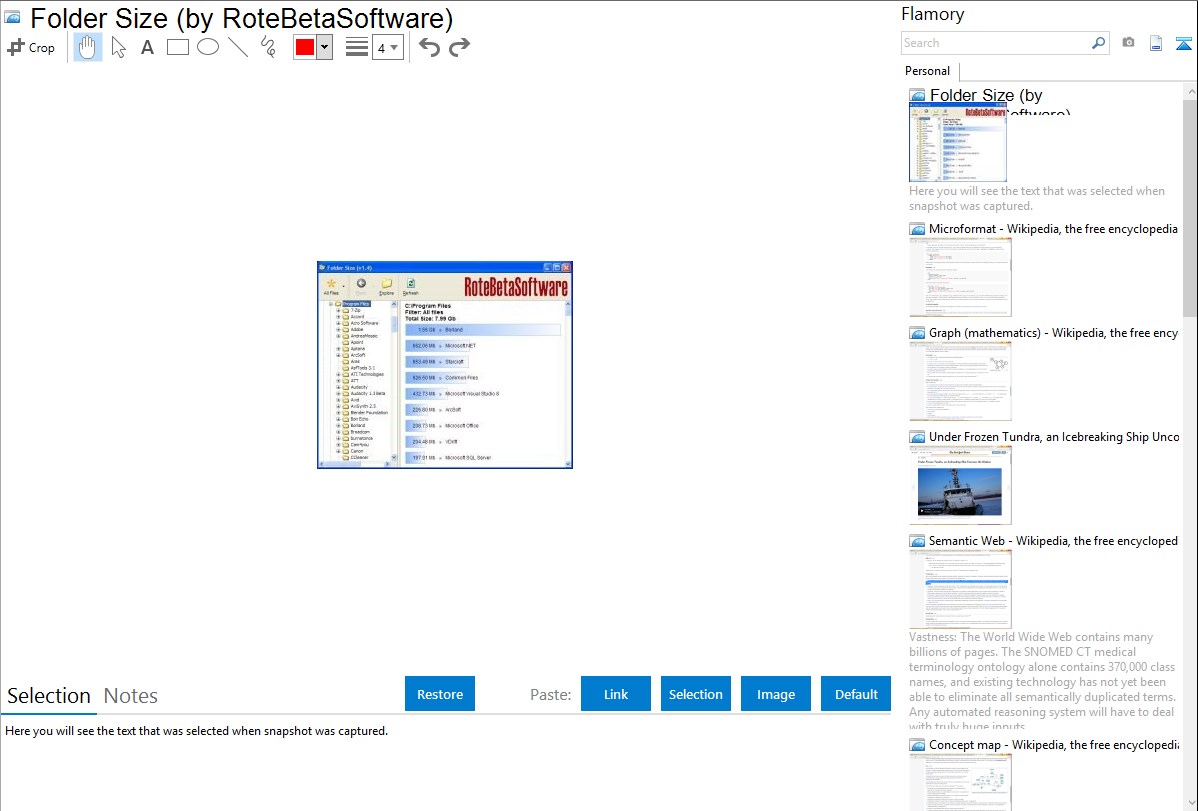Click the Folder Size screenshot in the canvas
This screenshot has width=1198, height=811.
coord(445,365)
